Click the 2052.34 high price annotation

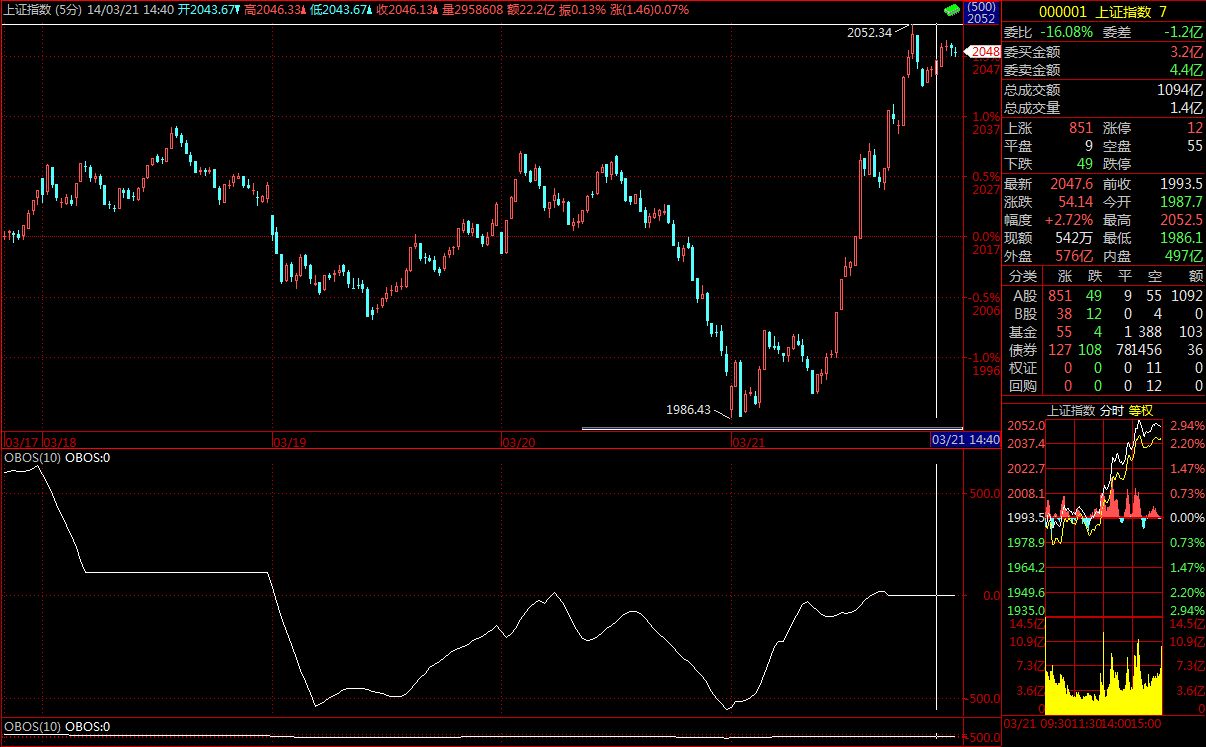[869, 32]
